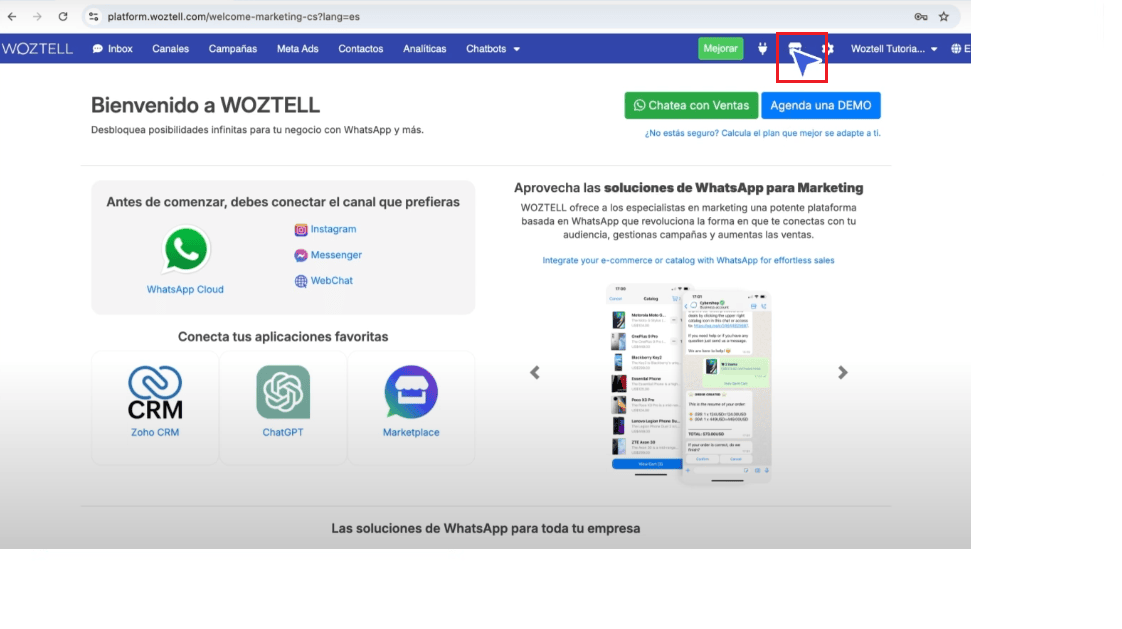Click the Marketplace app logo

[x=411, y=392]
